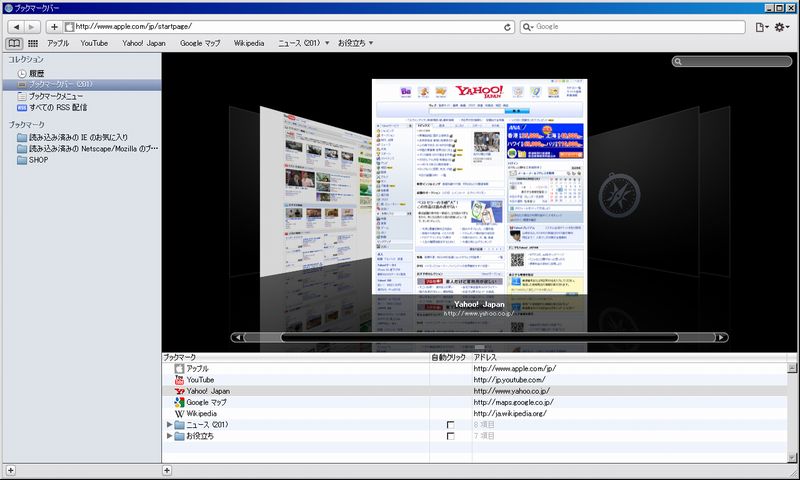Select the 8 項目 cell
Viewport: 800px width, 480px height.
pos(484,425)
